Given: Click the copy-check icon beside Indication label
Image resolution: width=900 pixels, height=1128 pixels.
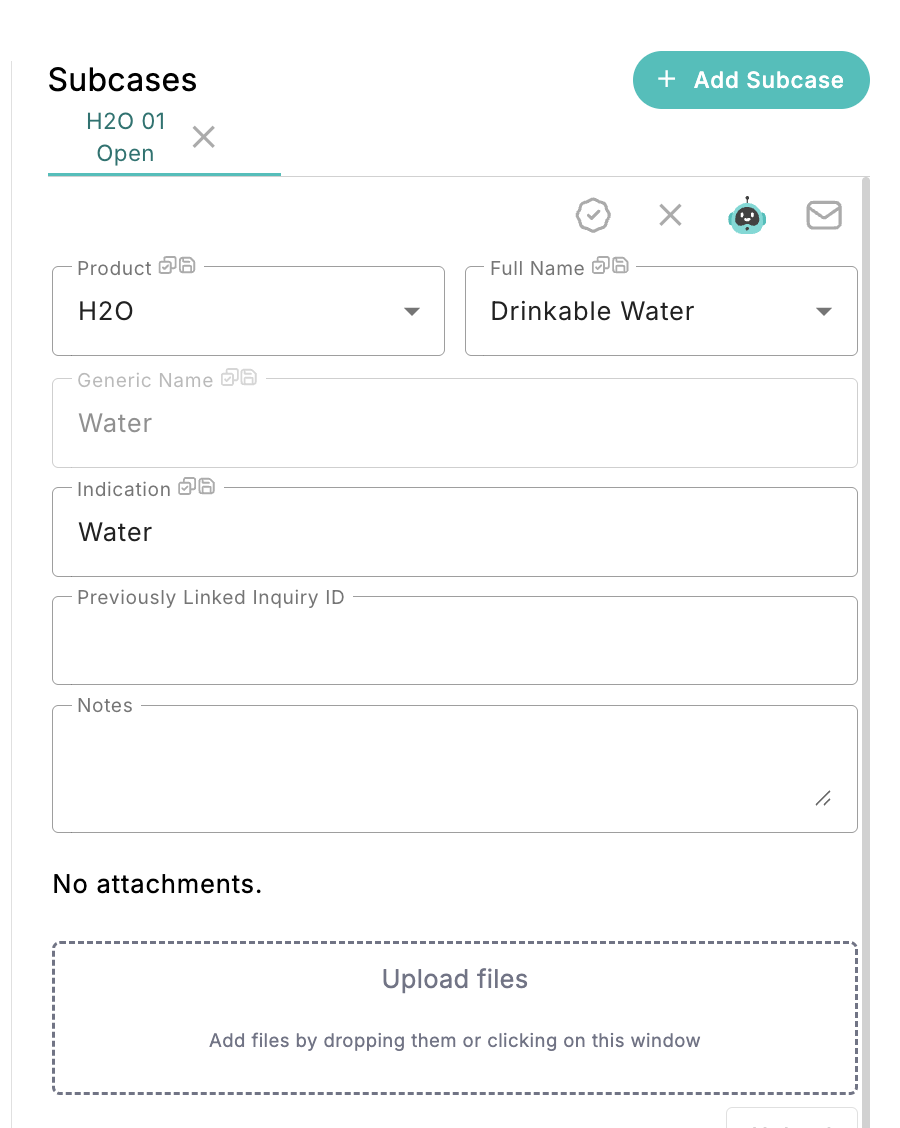Looking at the screenshot, I should pos(187,487).
